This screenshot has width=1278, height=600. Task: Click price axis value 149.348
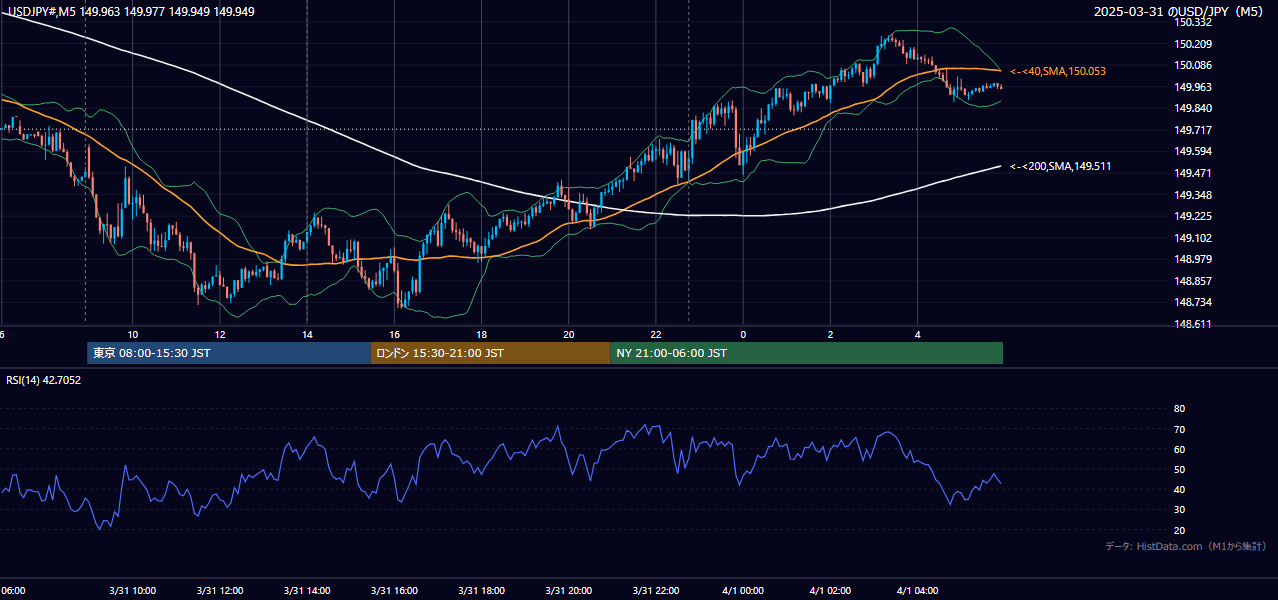pyautogui.click(x=1193, y=195)
